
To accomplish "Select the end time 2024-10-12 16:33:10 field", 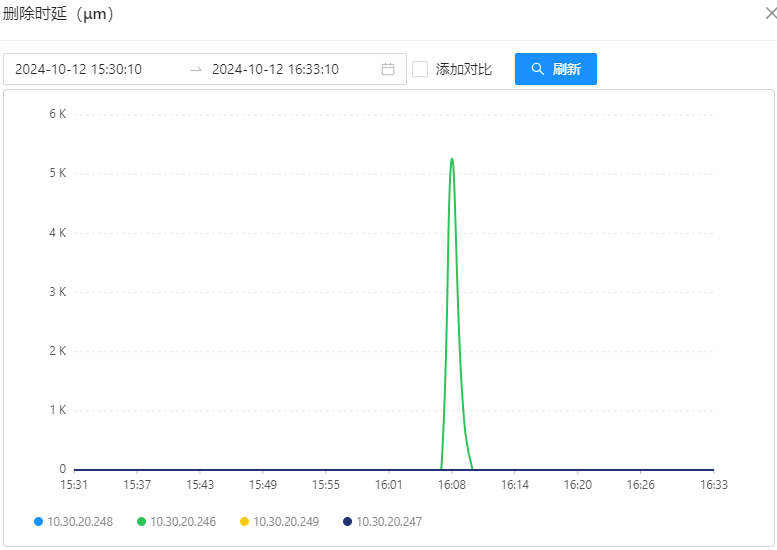I will pos(275,69).
